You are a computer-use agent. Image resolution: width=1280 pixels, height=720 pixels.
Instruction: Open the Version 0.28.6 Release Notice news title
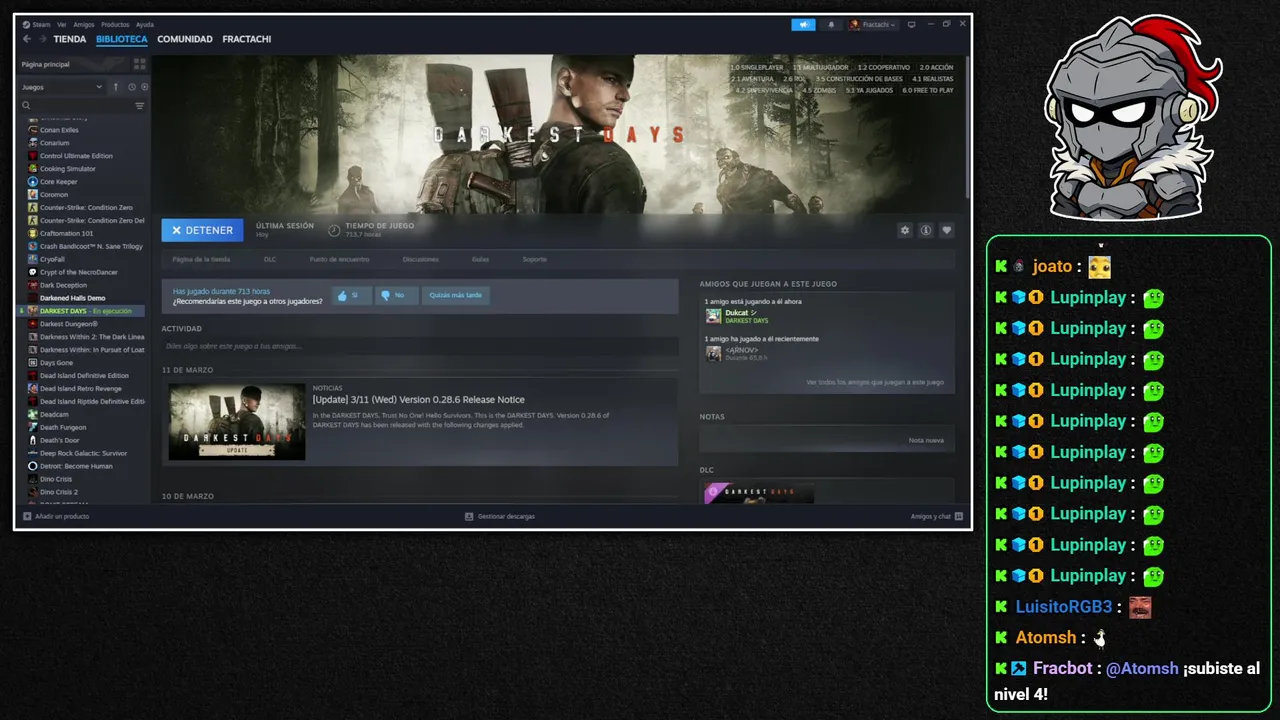click(419, 400)
